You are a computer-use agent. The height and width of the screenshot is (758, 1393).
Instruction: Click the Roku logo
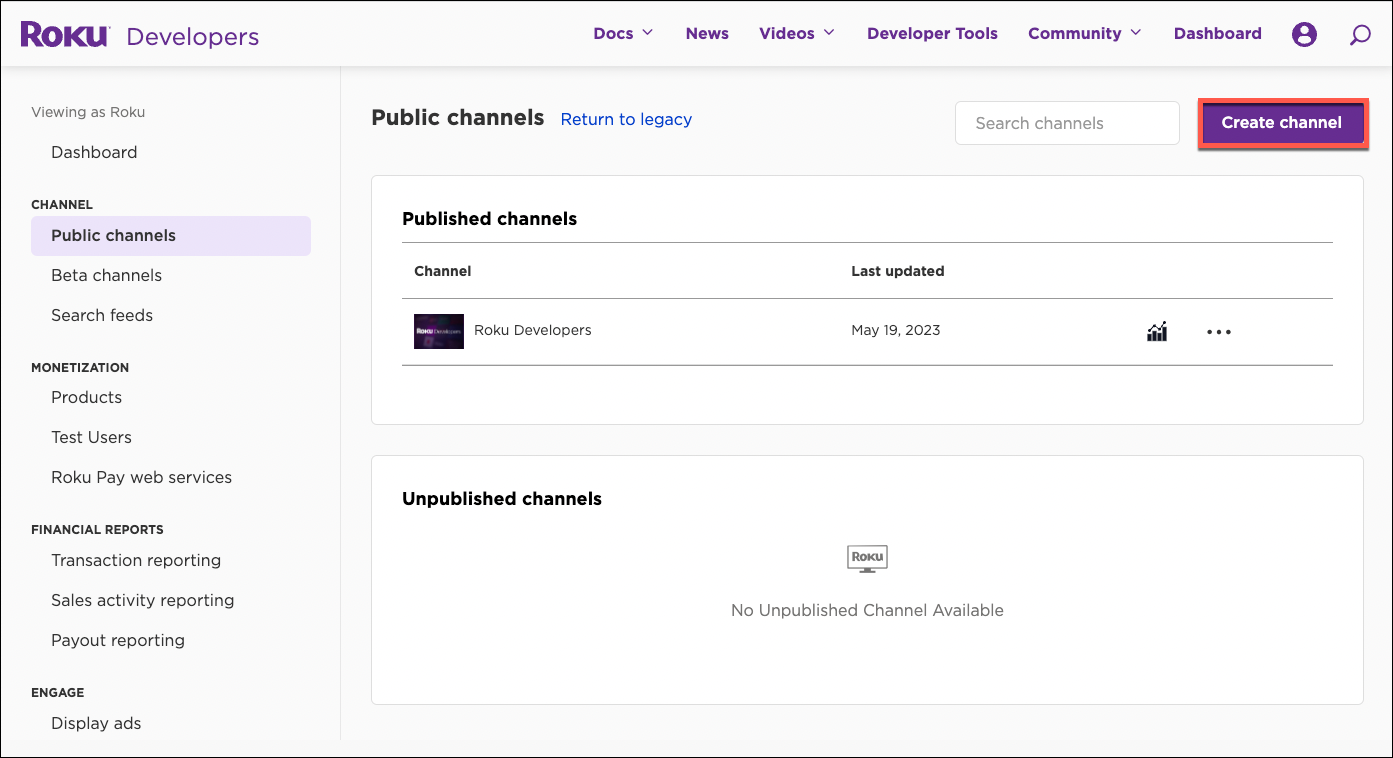[x=64, y=33]
